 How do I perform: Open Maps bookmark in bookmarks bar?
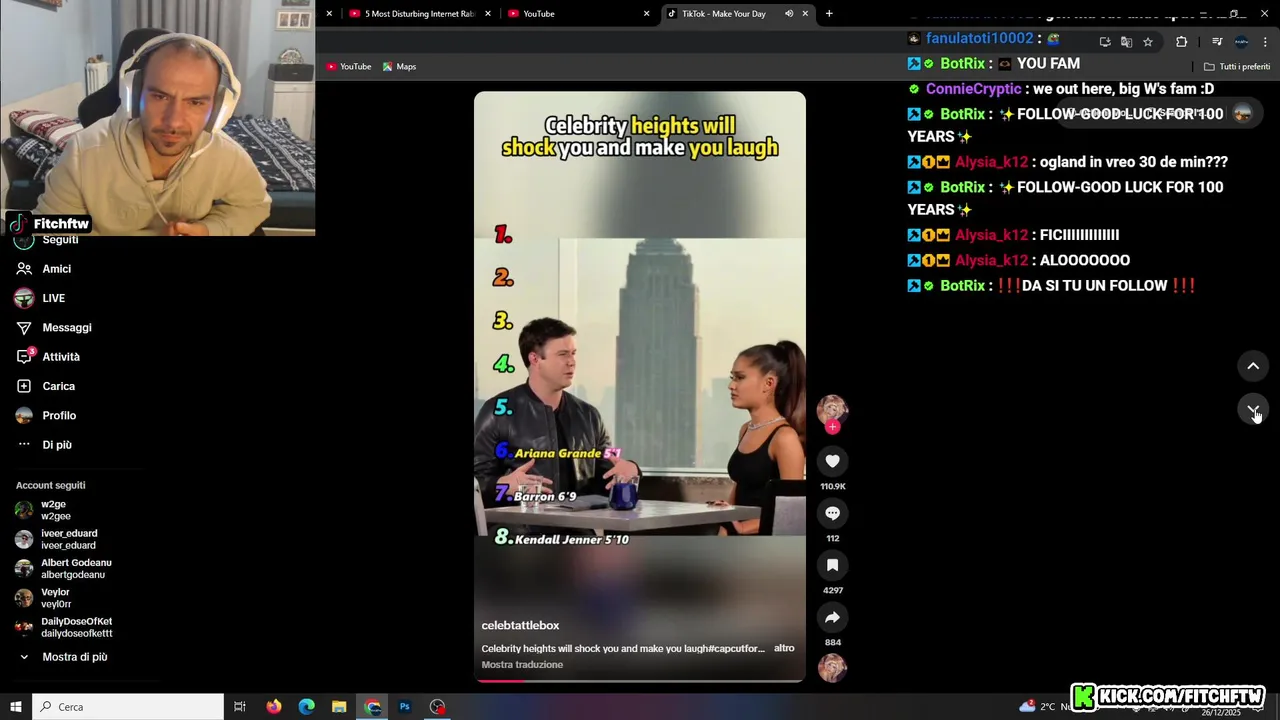tap(399, 67)
